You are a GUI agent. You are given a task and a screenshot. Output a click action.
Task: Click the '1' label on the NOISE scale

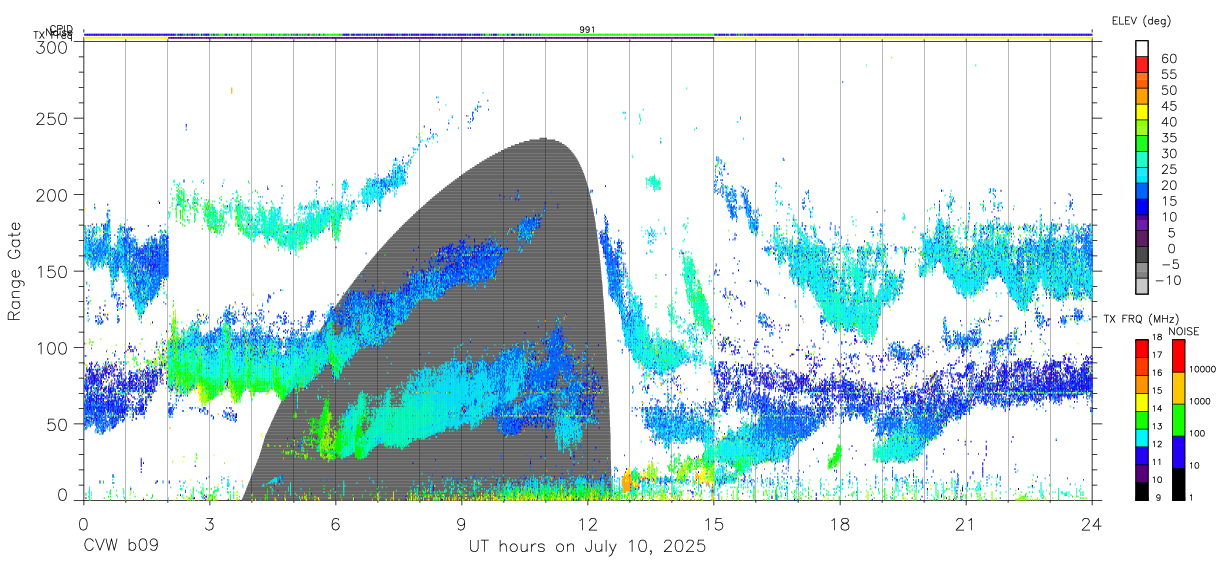(x=1191, y=497)
